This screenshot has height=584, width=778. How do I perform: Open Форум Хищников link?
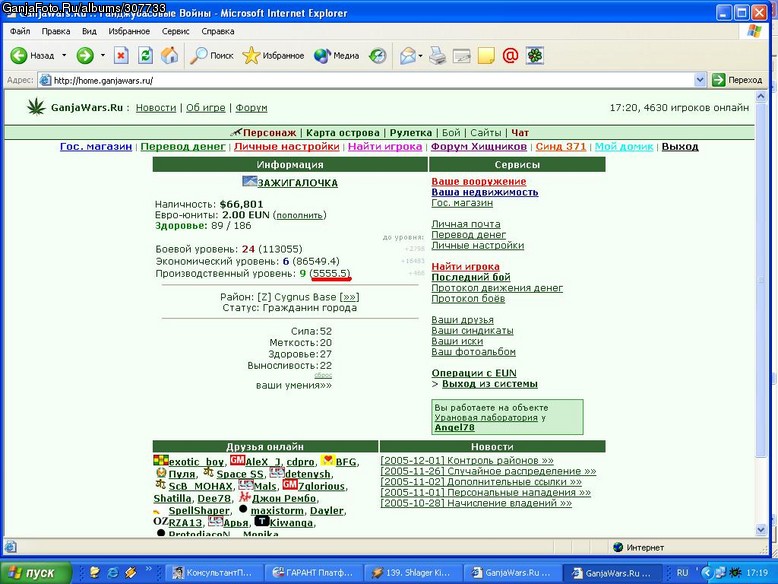479,146
